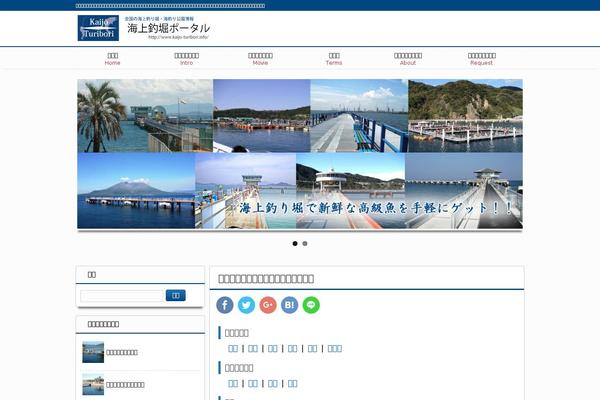Open the Intro menu item
The width and height of the screenshot is (600, 400).
point(186,59)
